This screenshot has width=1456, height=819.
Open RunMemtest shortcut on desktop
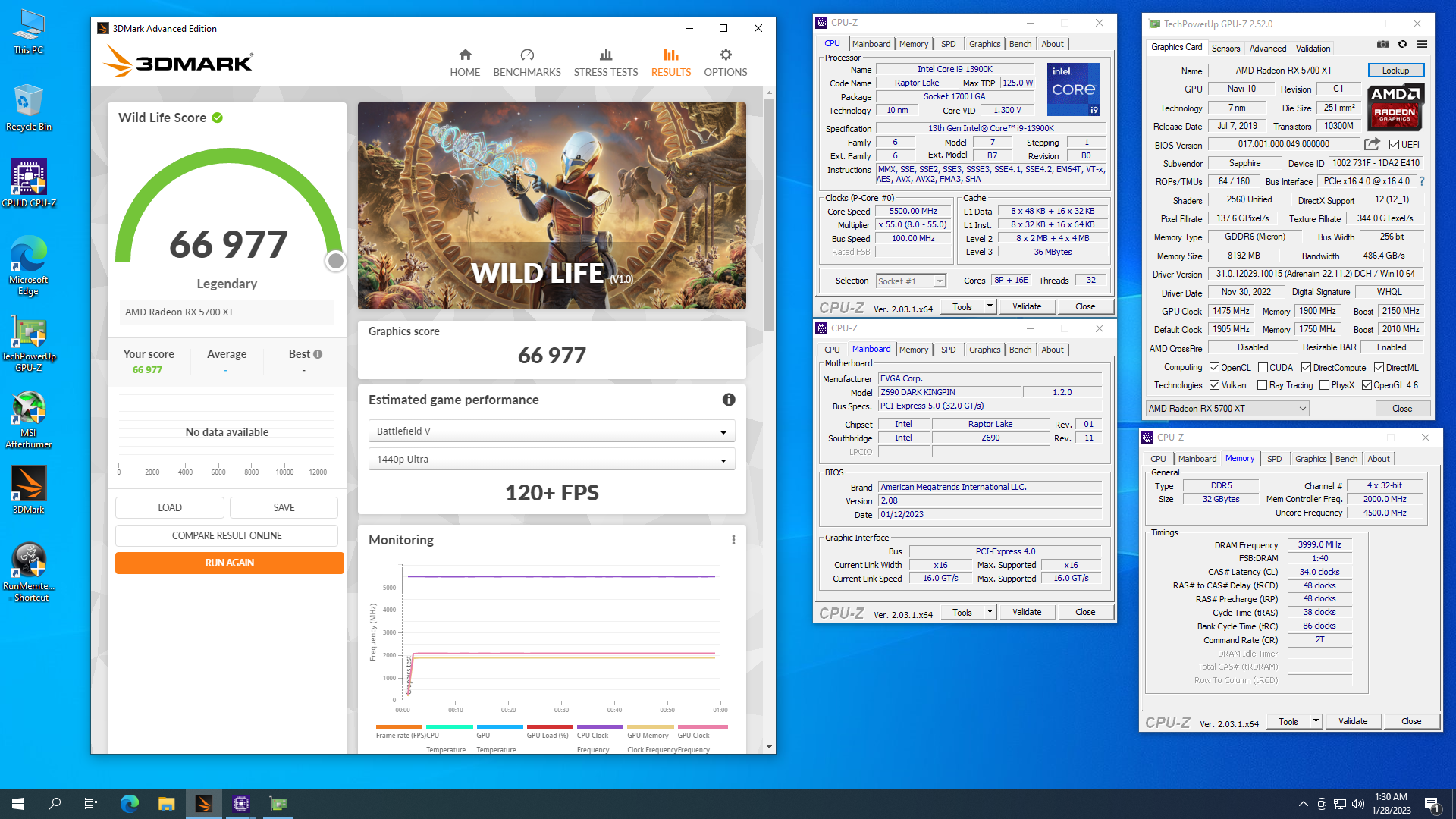tap(29, 573)
